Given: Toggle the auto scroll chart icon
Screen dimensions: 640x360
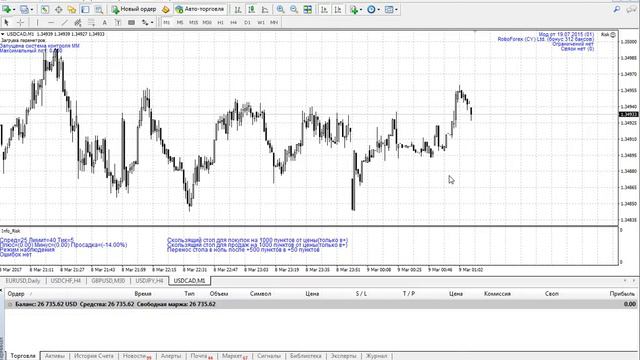Looking at the screenshot, I should pyautogui.click(x=324, y=9).
